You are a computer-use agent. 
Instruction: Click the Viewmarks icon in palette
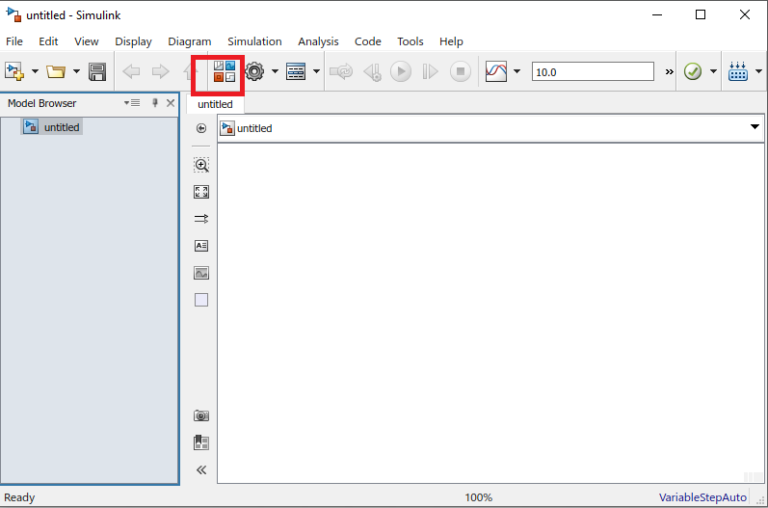pyautogui.click(x=201, y=443)
